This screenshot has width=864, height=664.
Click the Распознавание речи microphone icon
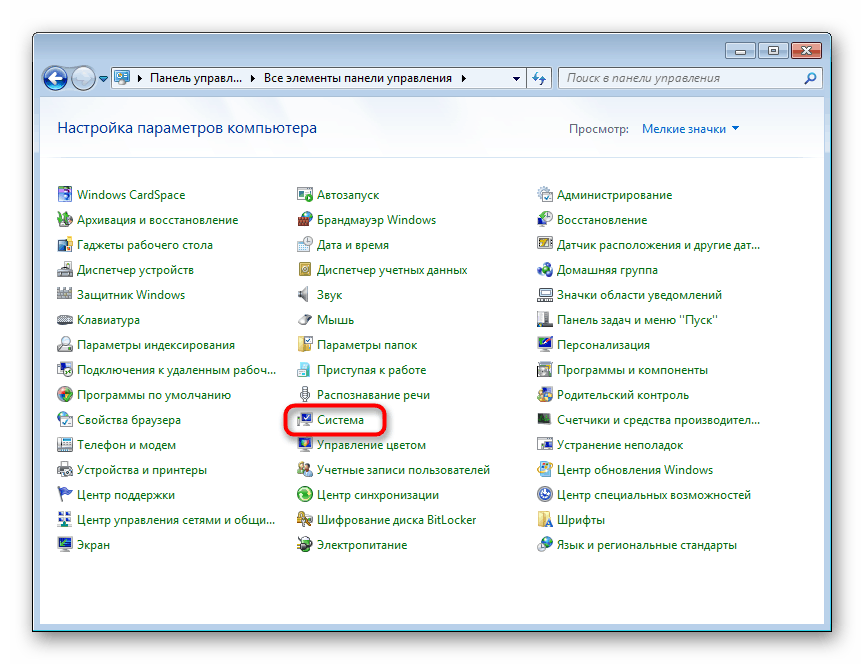[x=305, y=395]
